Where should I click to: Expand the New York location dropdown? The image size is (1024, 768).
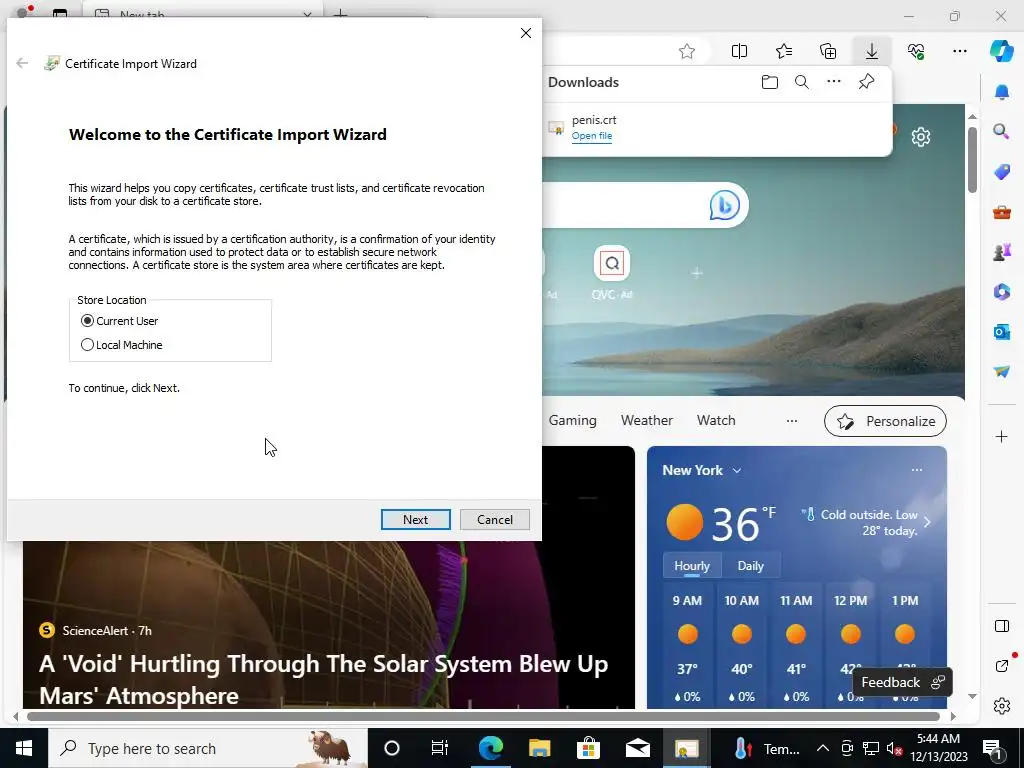[737, 470]
